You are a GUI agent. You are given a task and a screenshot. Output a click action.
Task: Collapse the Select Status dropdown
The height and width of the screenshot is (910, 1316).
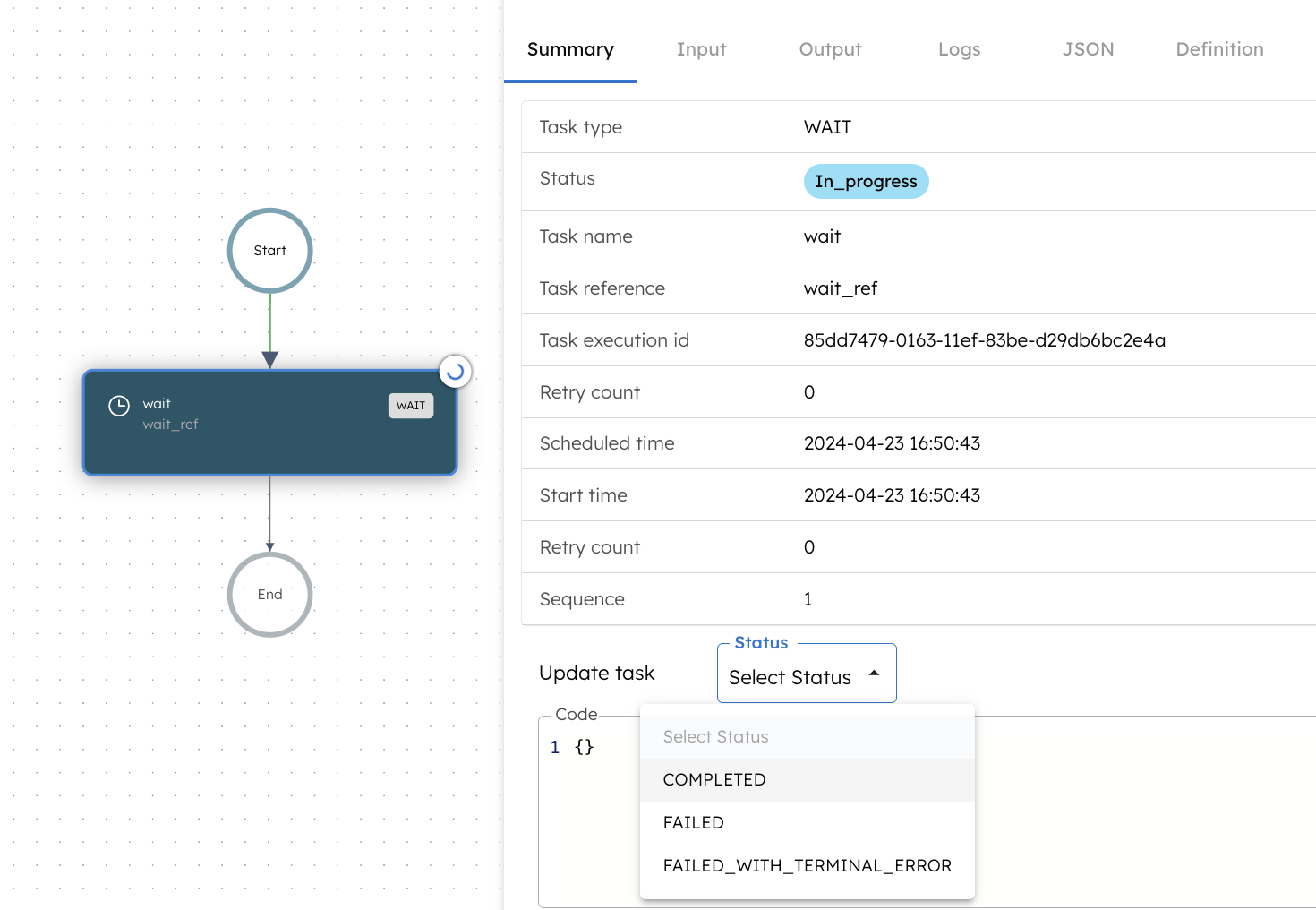coord(807,674)
